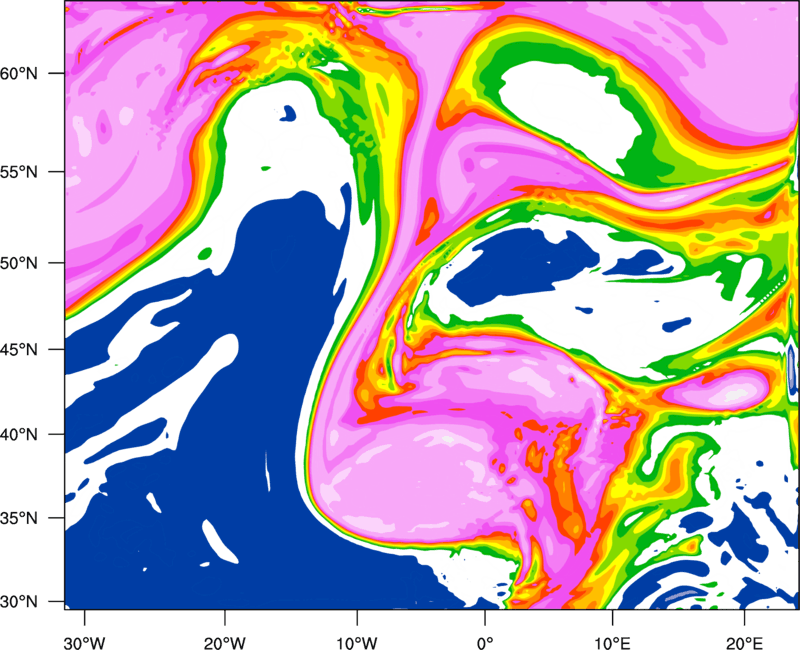The height and width of the screenshot is (650, 800).
Task: Click the 10°W longitude label
Action: (356, 643)
